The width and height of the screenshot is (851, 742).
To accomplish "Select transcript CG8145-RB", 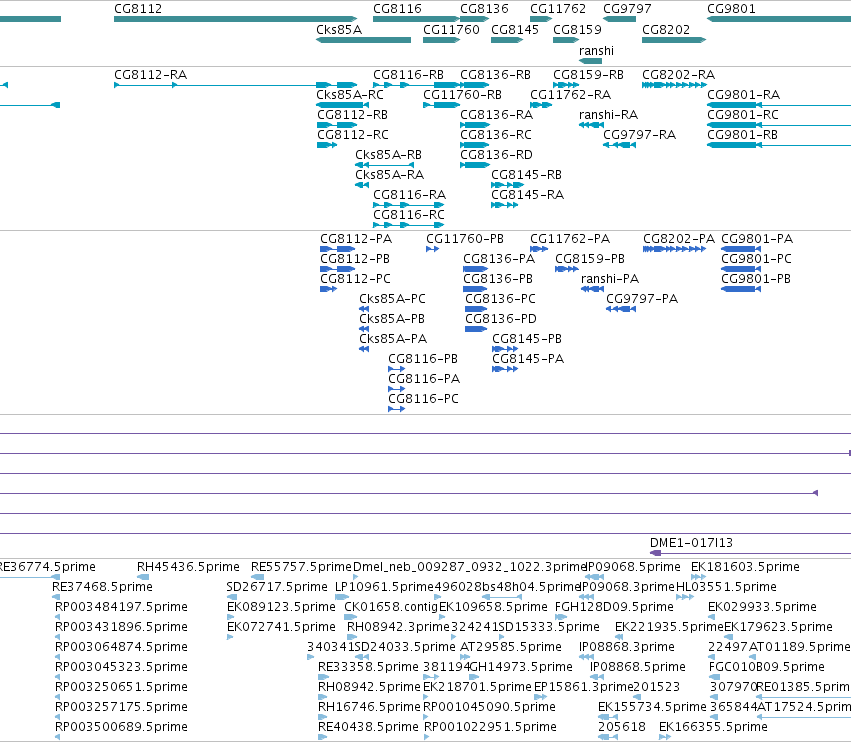I will coord(507,185).
